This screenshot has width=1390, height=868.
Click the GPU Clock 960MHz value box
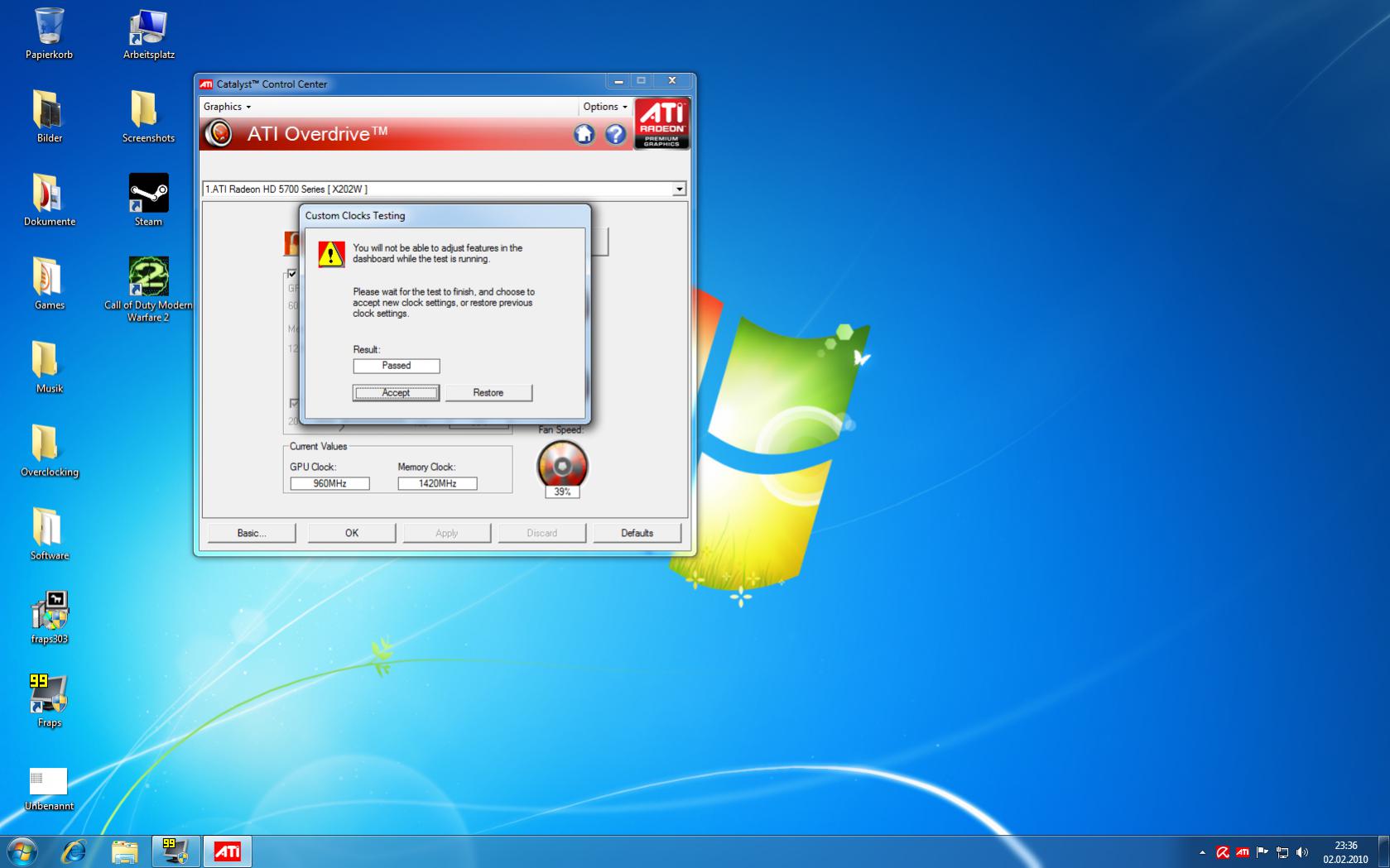(x=329, y=483)
